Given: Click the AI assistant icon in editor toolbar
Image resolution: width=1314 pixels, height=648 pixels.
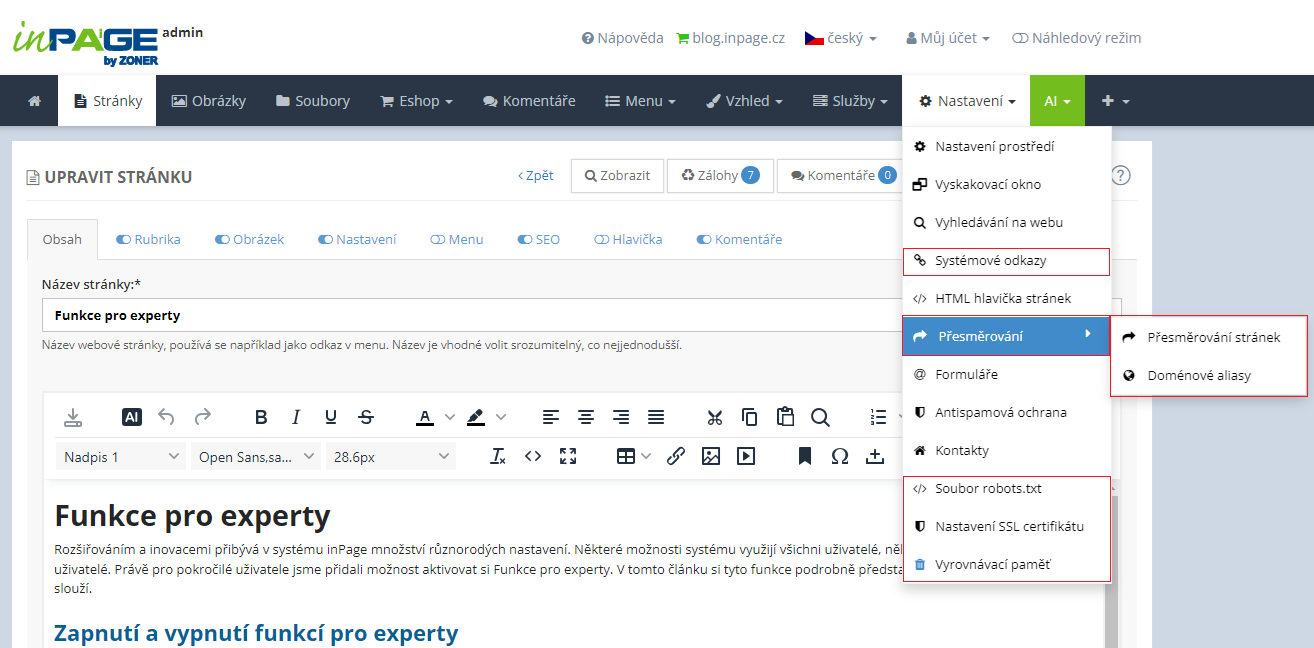Looking at the screenshot, I should [x=132, y=417].
